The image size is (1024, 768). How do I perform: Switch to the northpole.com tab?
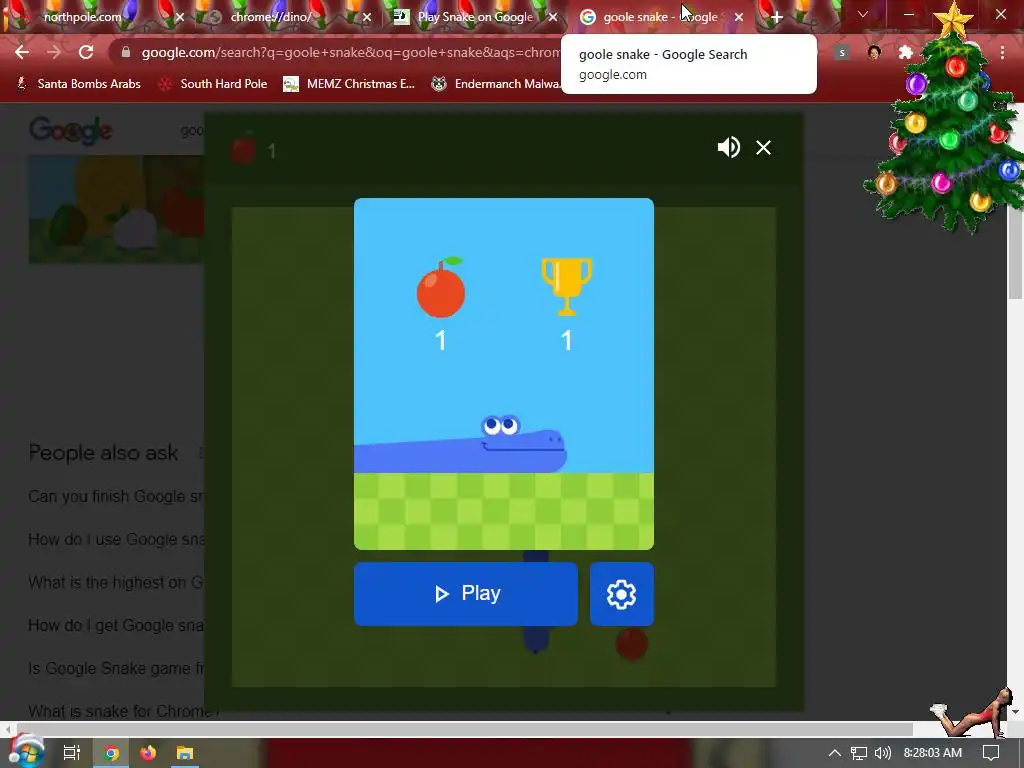coord(82,17)
